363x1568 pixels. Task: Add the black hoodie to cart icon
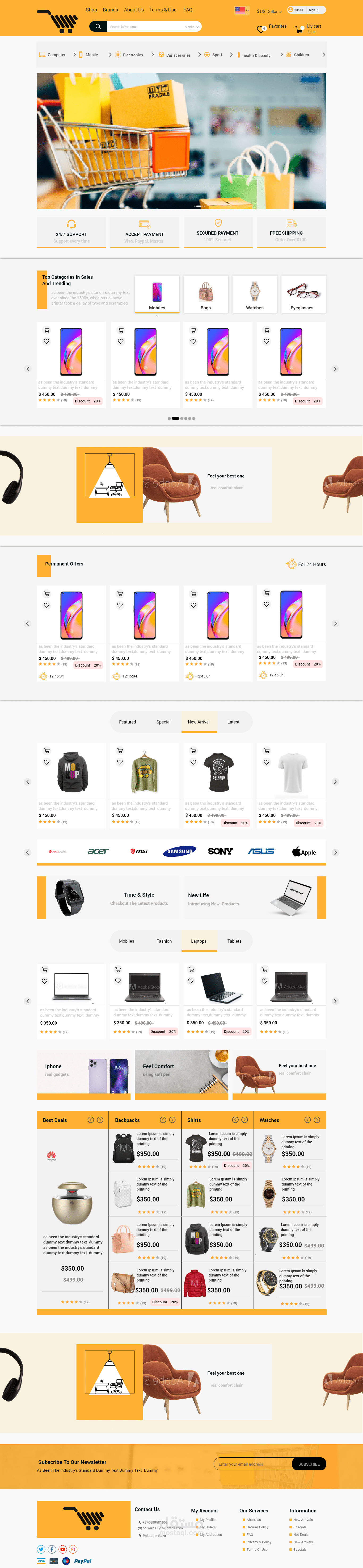[x=47, y=751]
